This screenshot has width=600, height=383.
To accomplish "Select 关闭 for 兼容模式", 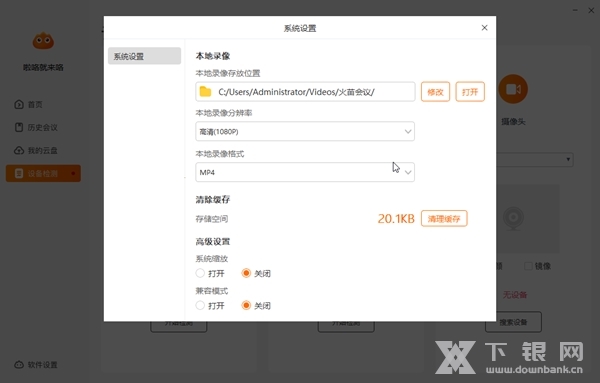I will (x=246, y=305).
